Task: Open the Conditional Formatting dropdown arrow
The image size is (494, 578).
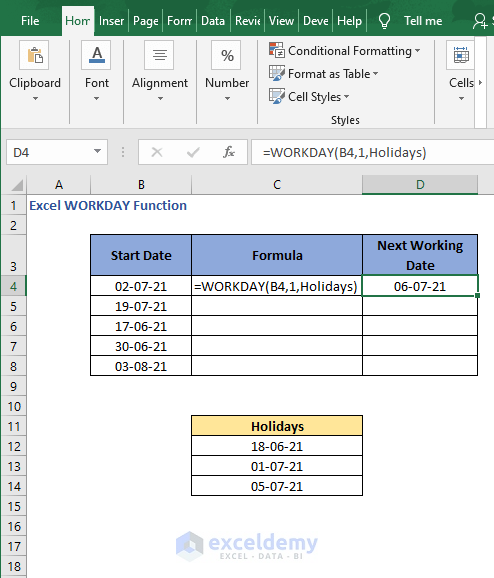Action: click(417, 50)
